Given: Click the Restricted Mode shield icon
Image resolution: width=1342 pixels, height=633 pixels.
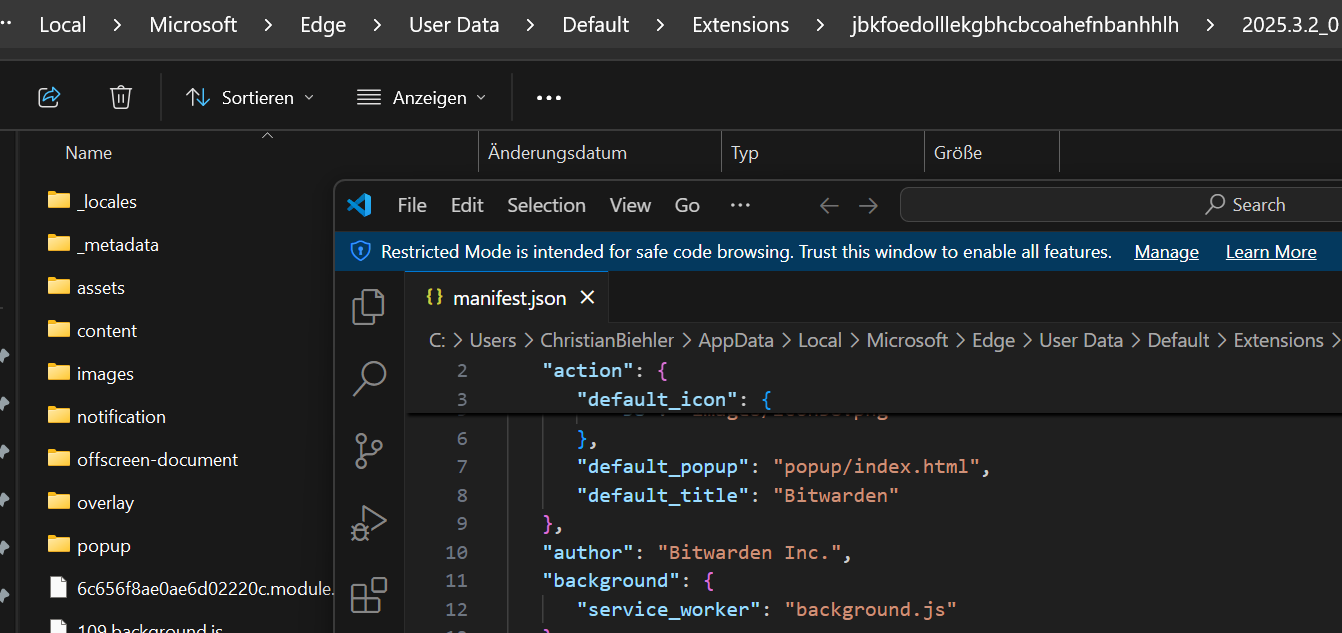Looking at the screenshot, I should tap(359, 251).
